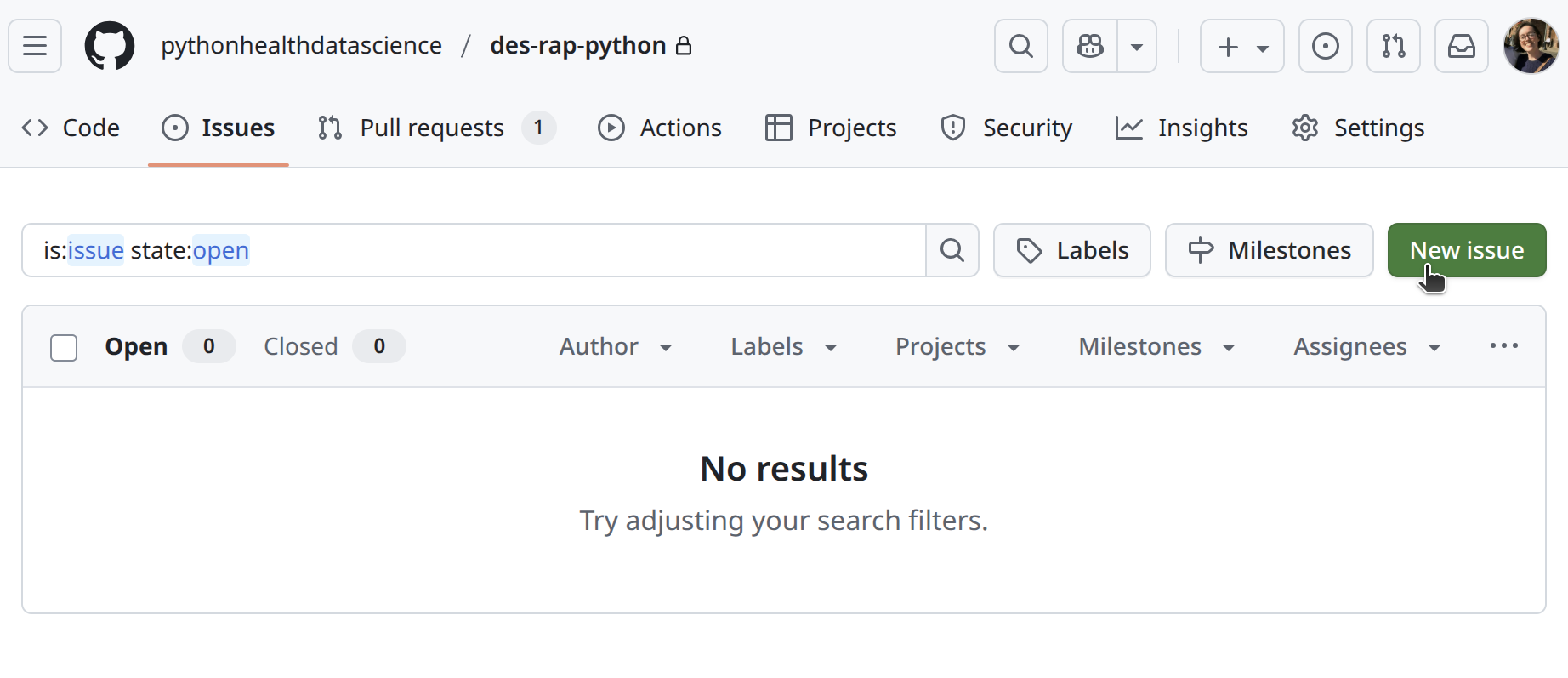Screen dimensions: 1568x678
Task: Open the global issues icon in header
Action: tap(1325, 46)
